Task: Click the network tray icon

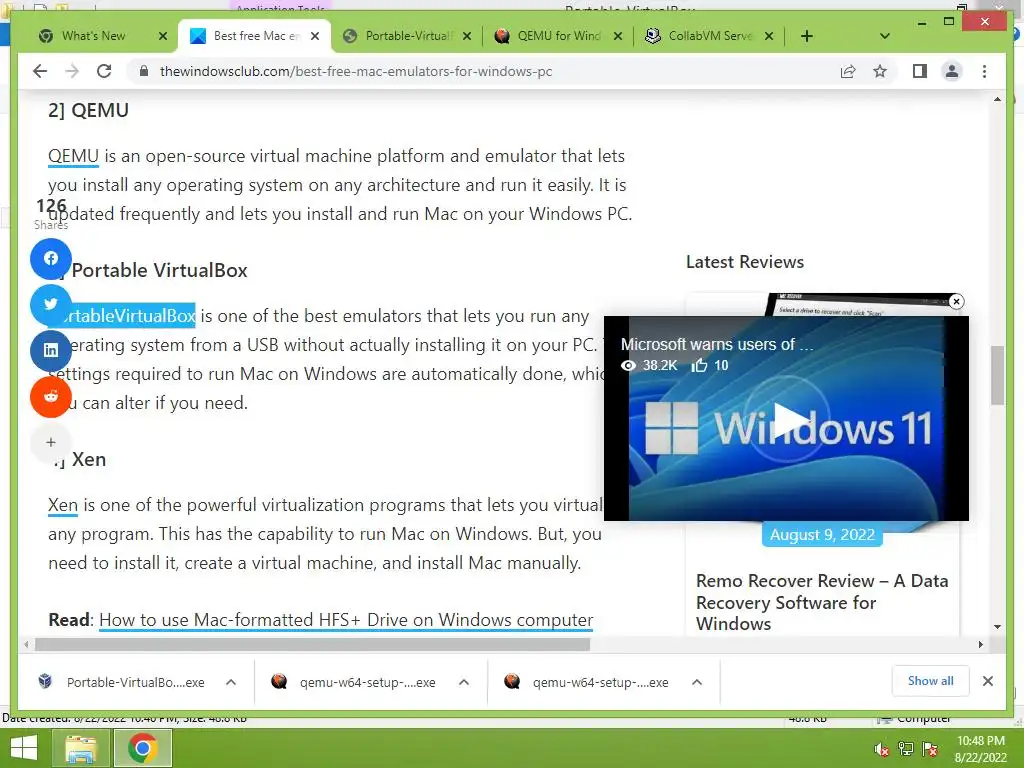Action: click(906, 750)
